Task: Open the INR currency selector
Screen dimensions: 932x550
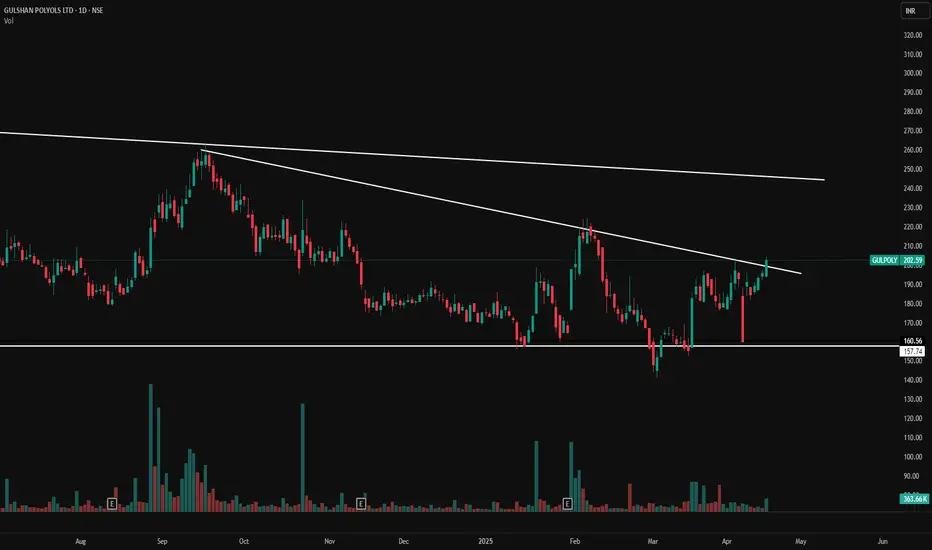Action: tap(914, 11)
